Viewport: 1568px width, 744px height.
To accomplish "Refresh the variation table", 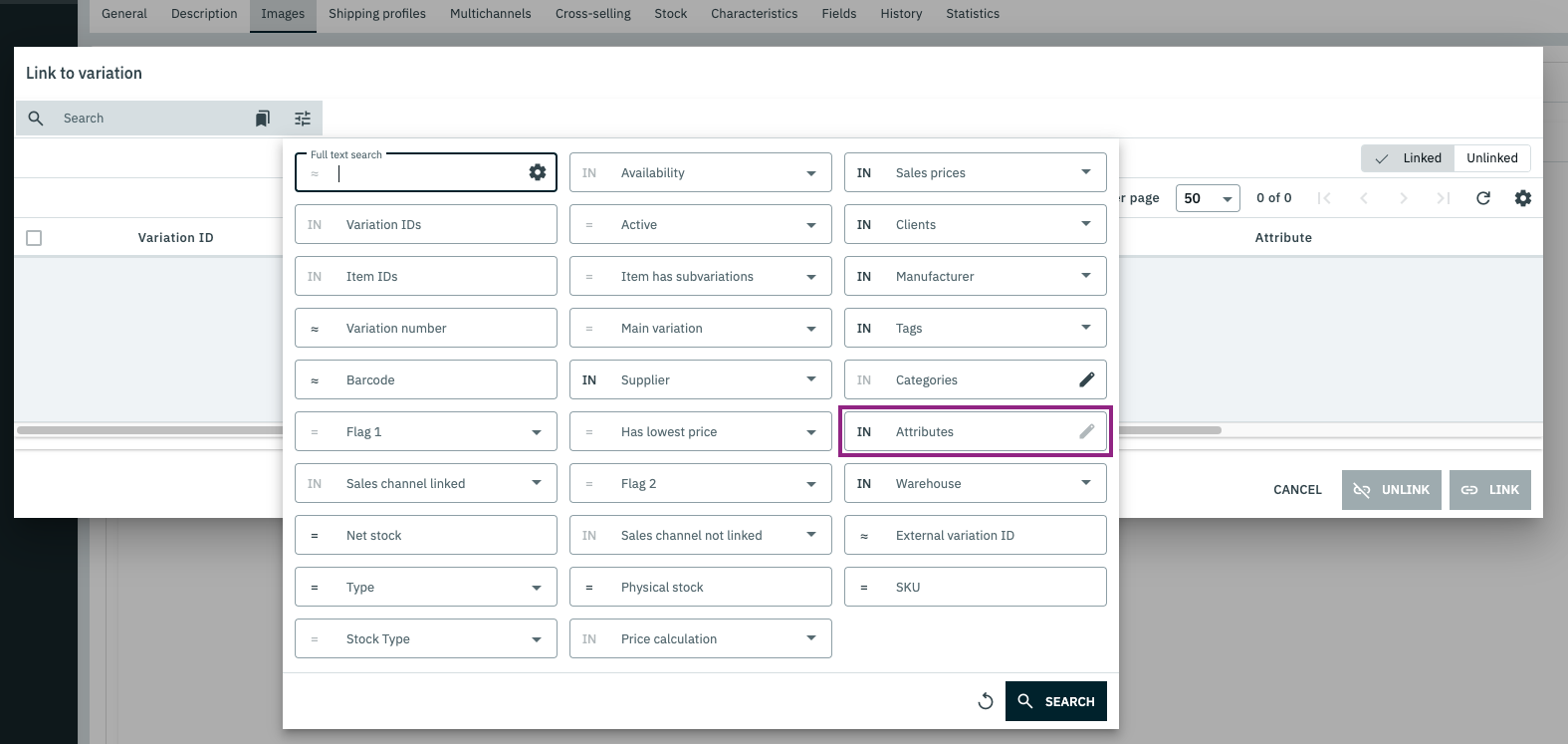I will tap(1483, 198).
